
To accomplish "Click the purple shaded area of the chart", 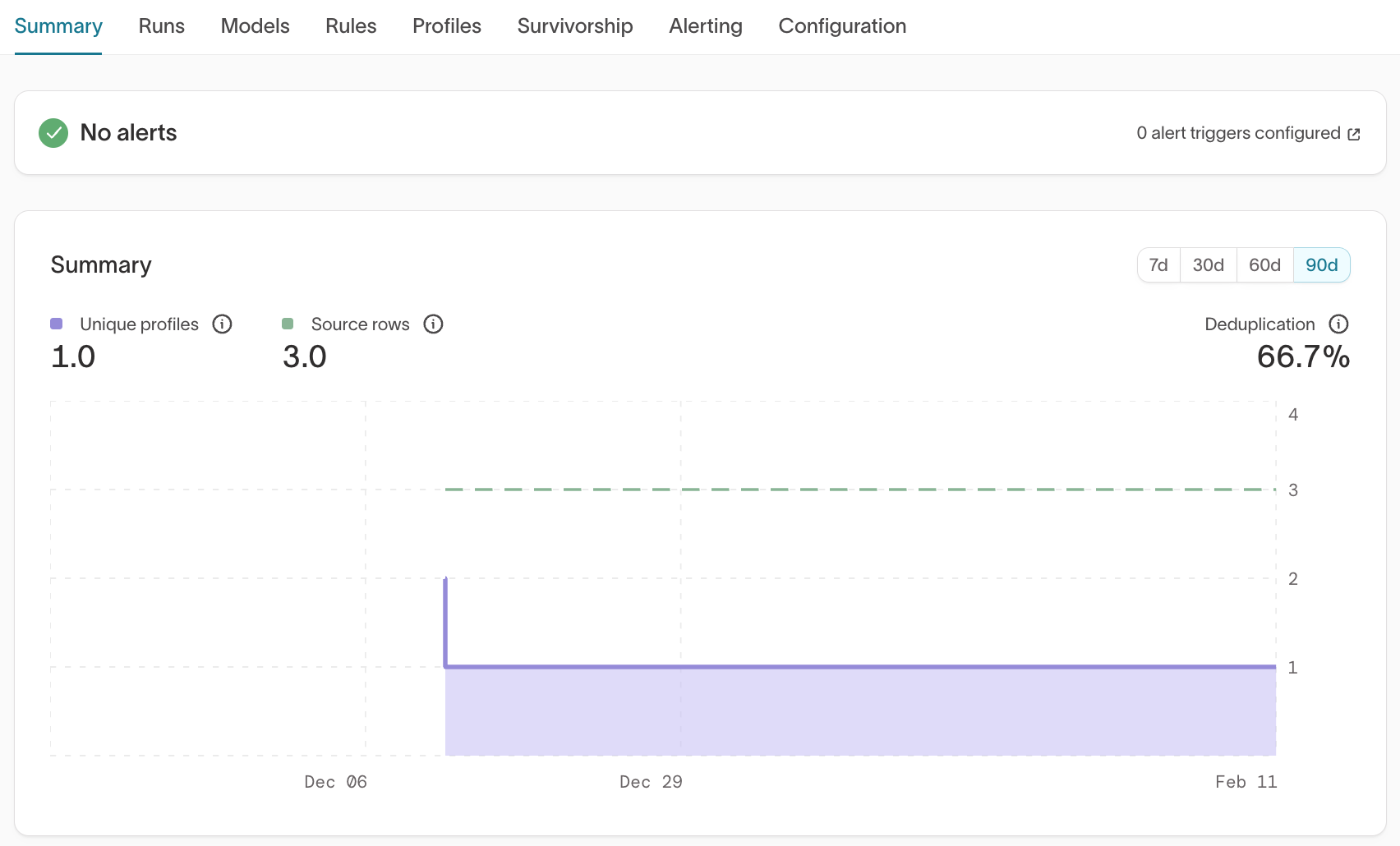I will point(859,711).
